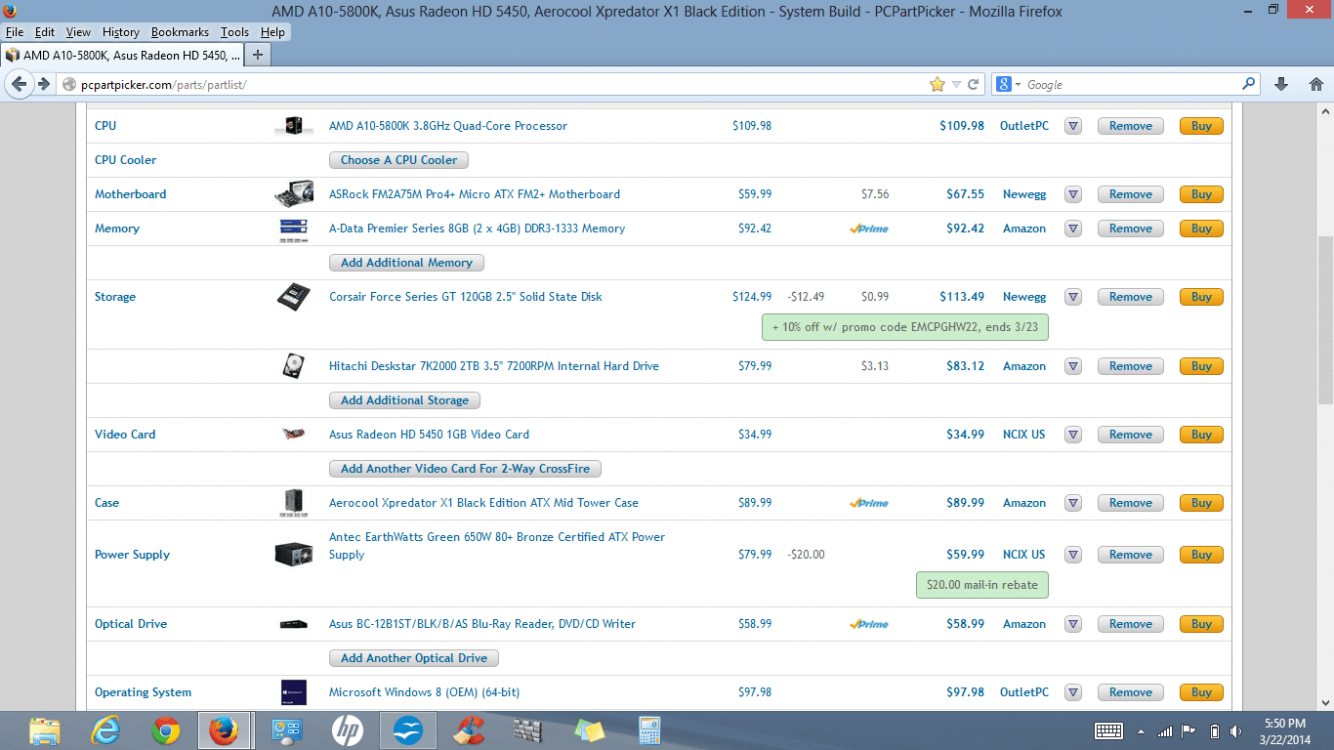The width and height of the screenshot is (1334, 750).
Task: Open the bookmark star dropdown arrow
Action: [956, 85]
